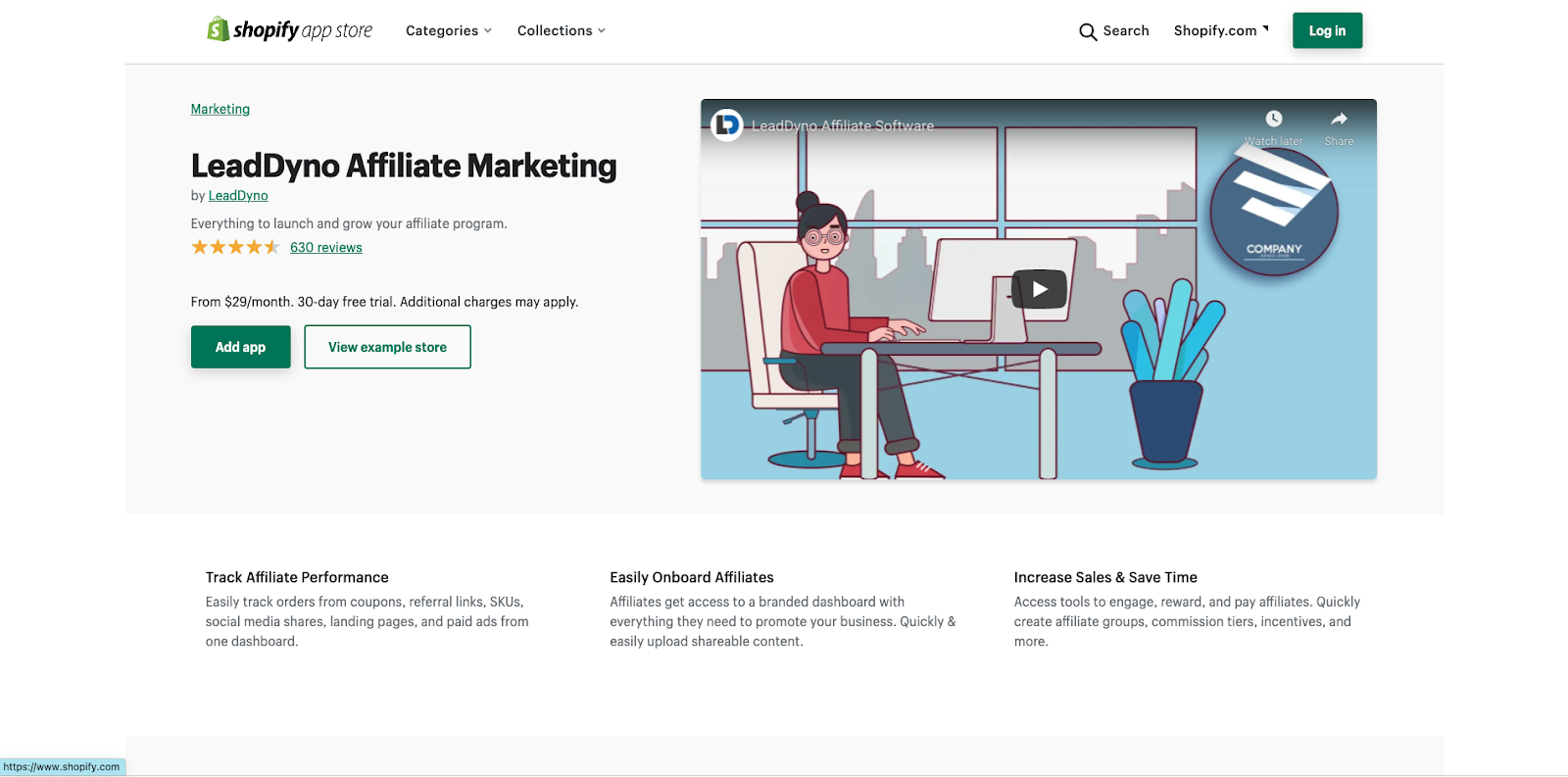Click the search magnifier icon
The image size is (1568, 777).
coord(1088,31)
